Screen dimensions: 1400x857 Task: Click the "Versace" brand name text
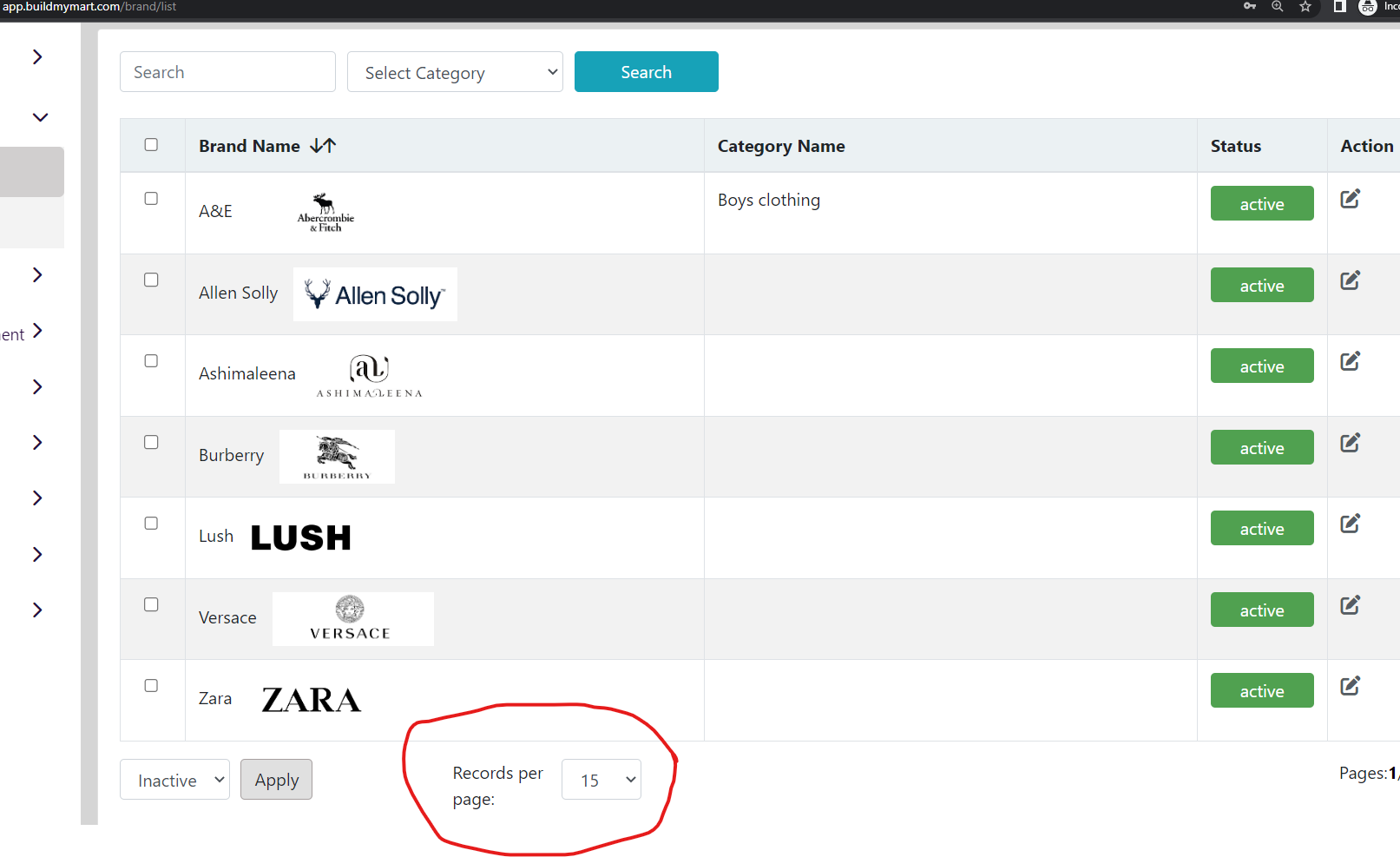click(227, 617)
